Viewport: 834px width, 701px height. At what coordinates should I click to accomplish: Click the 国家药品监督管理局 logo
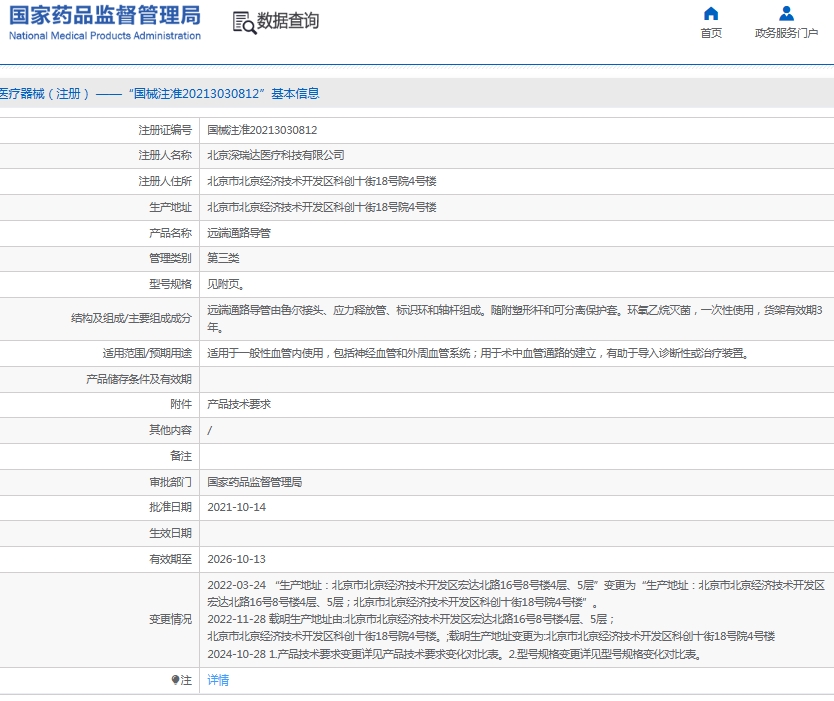coord(105,15)
